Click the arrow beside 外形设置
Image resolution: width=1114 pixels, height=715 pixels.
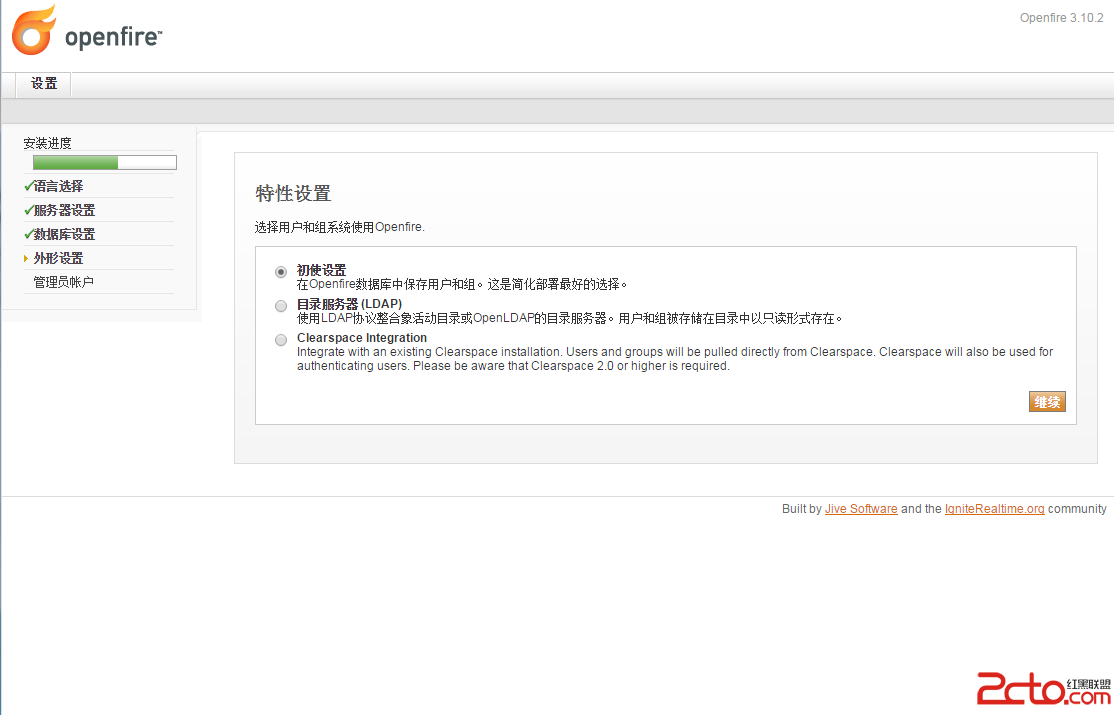[26, 258]
